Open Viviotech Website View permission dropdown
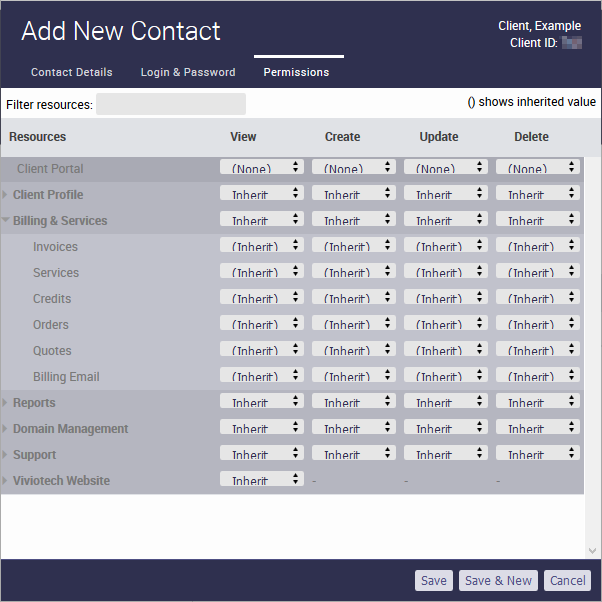 pyautogui.click(x=262, y=479)
